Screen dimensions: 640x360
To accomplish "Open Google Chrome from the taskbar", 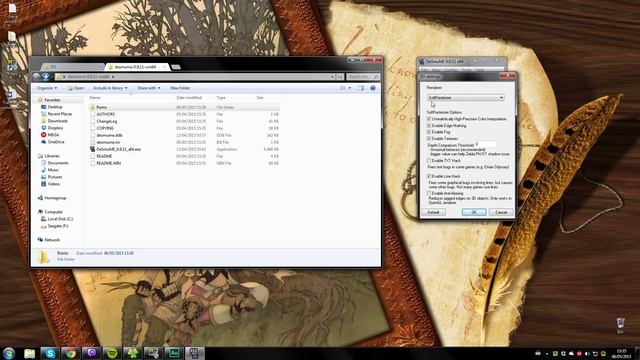I will pyautogui.click(x=71, y=353).
